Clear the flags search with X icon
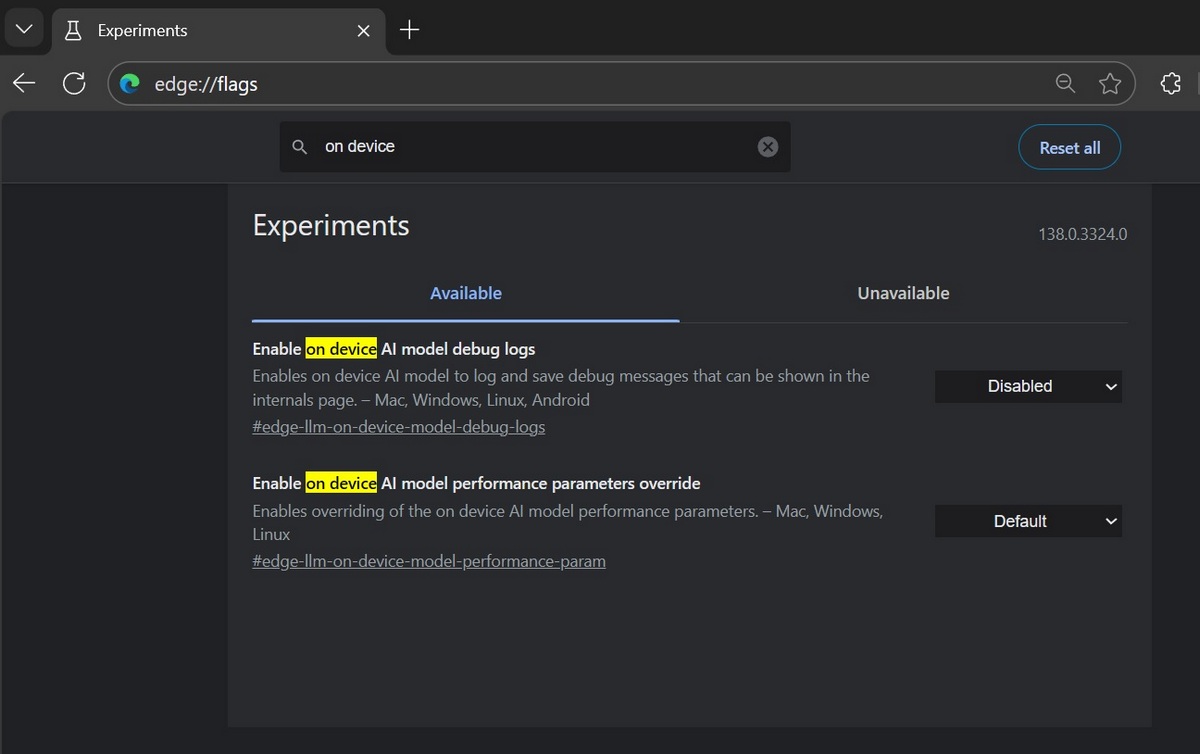The height and width of the screenshot is (754, 1200). click(x=767, y=147)
